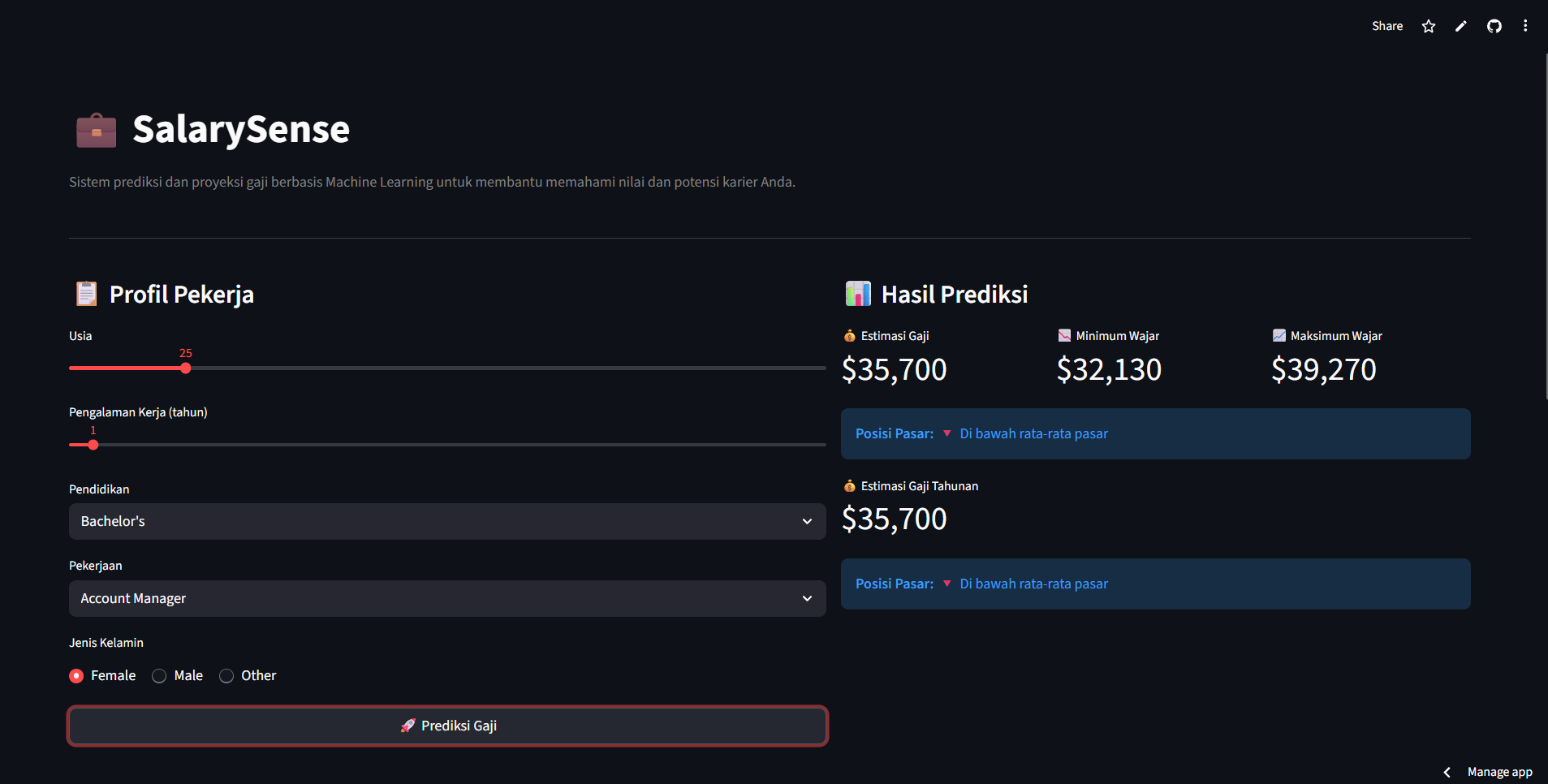
Task: Select the Female radio option
Action: [76, 676]
